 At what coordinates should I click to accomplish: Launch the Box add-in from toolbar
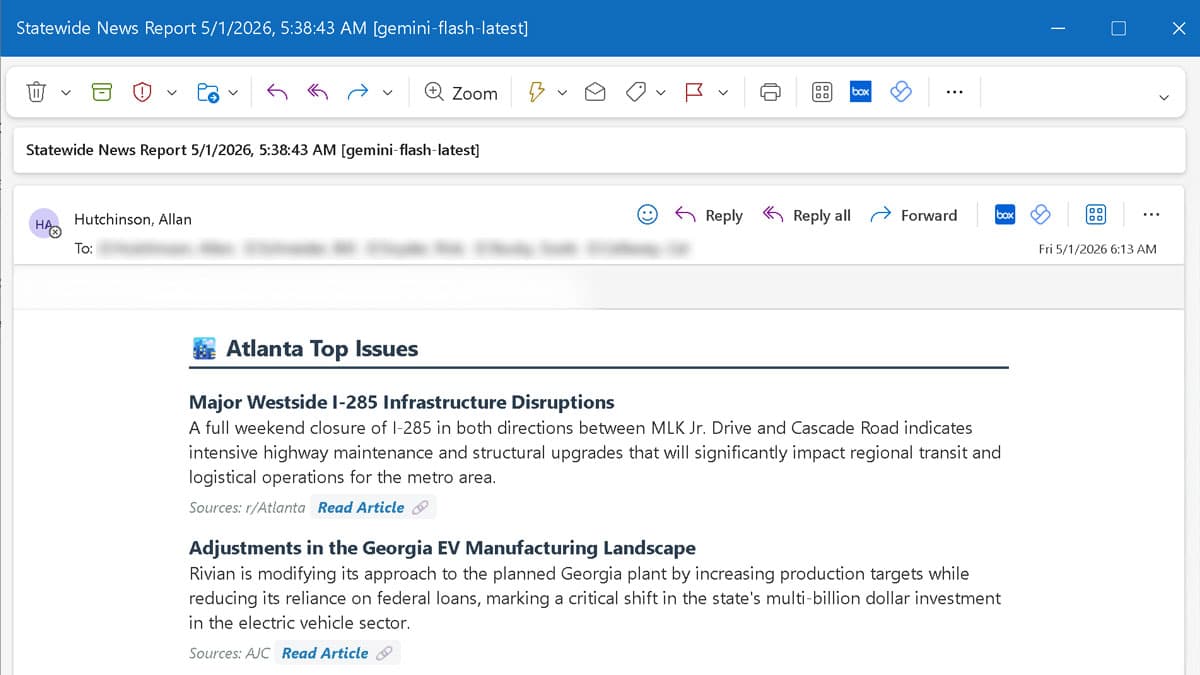pos(860,92)
